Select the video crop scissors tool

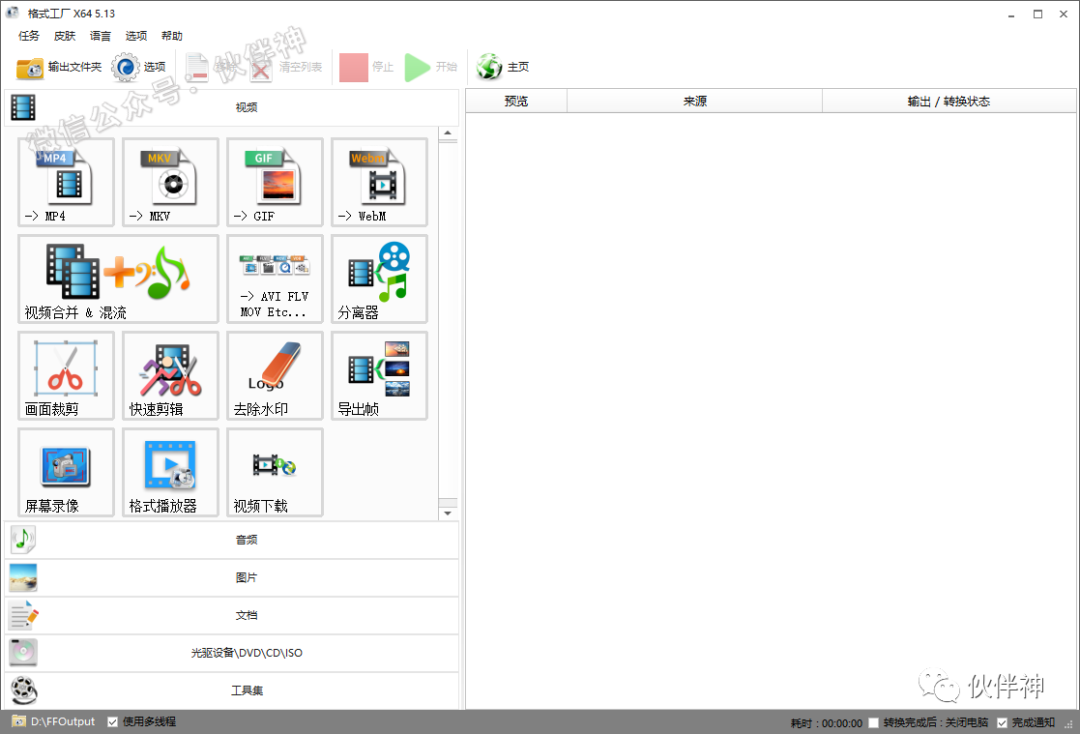tap(66, 376)
